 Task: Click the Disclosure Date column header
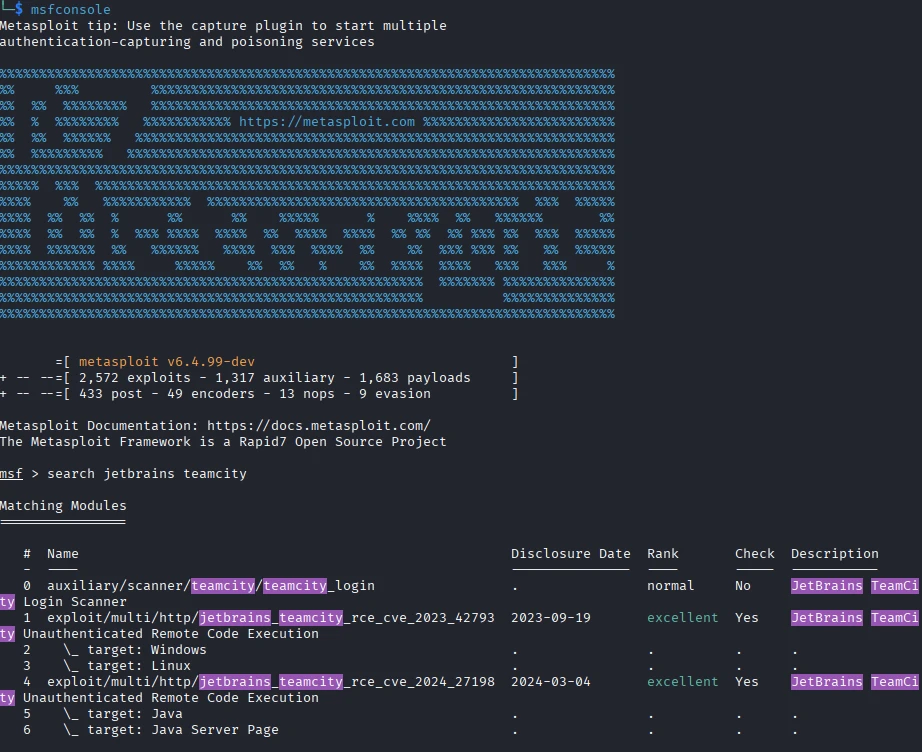click(570, 553)
